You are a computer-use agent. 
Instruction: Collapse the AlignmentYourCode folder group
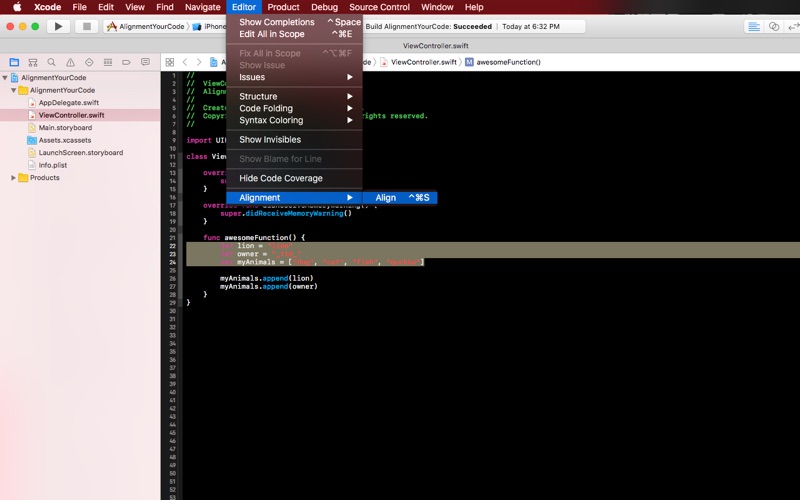pos(14,90)
